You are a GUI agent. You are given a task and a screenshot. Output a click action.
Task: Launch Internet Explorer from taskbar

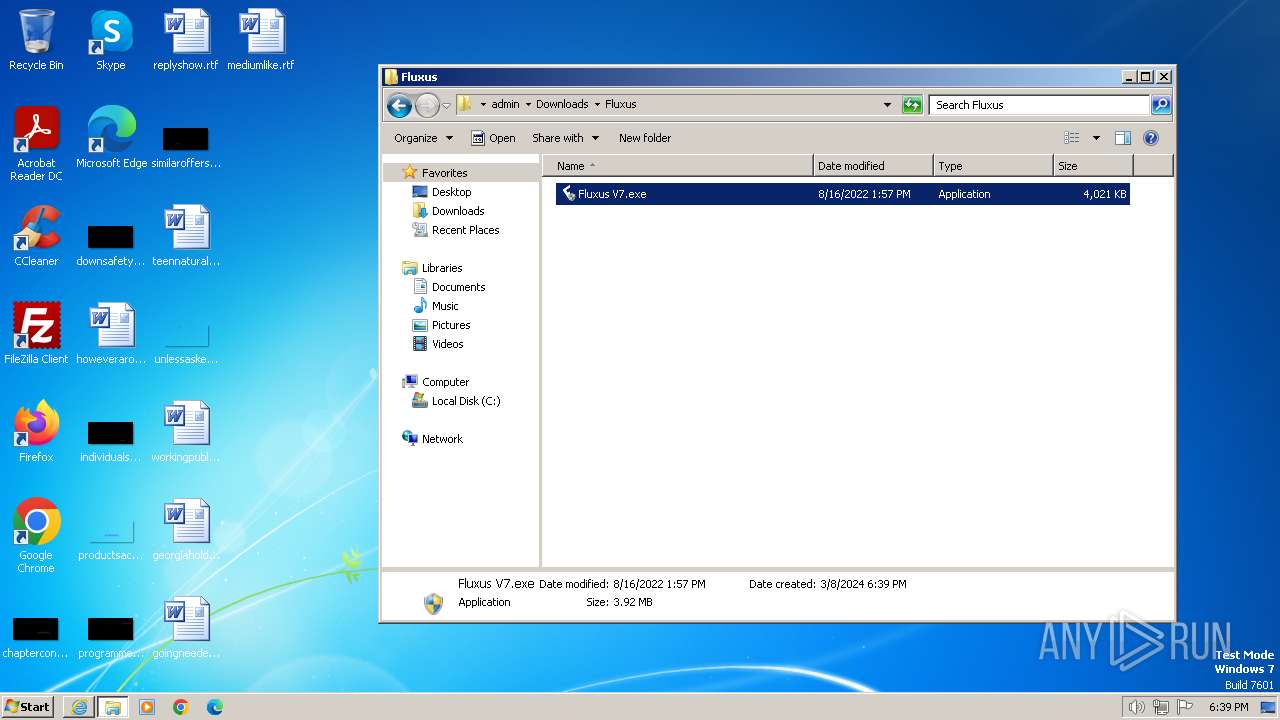[79, 707]
